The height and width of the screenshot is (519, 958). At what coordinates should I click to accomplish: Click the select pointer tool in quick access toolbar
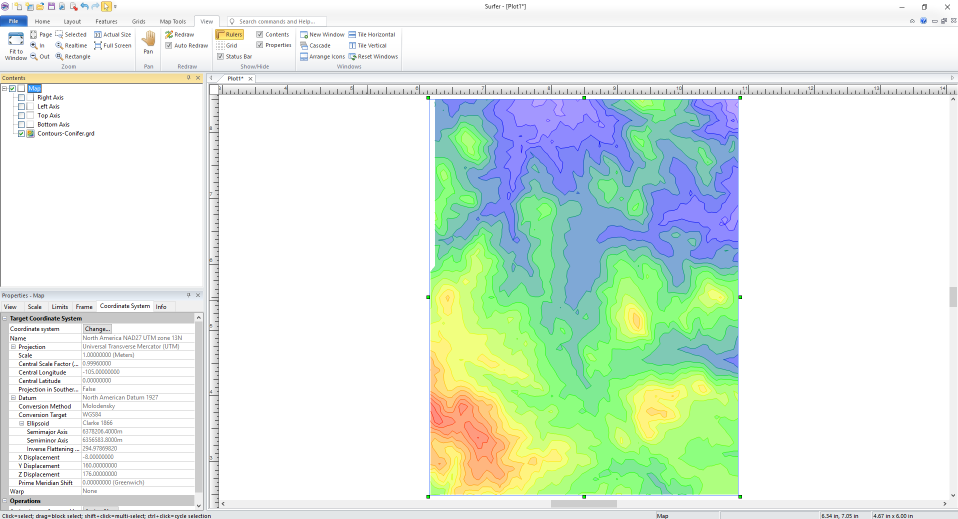106,7
